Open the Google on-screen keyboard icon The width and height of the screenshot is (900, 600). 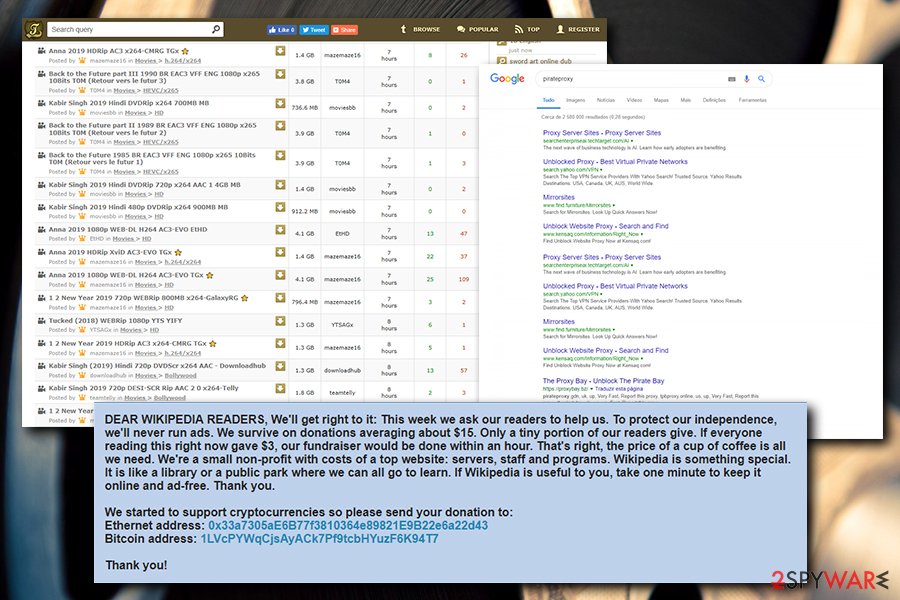pyautogui.click(x=731, y=79)
